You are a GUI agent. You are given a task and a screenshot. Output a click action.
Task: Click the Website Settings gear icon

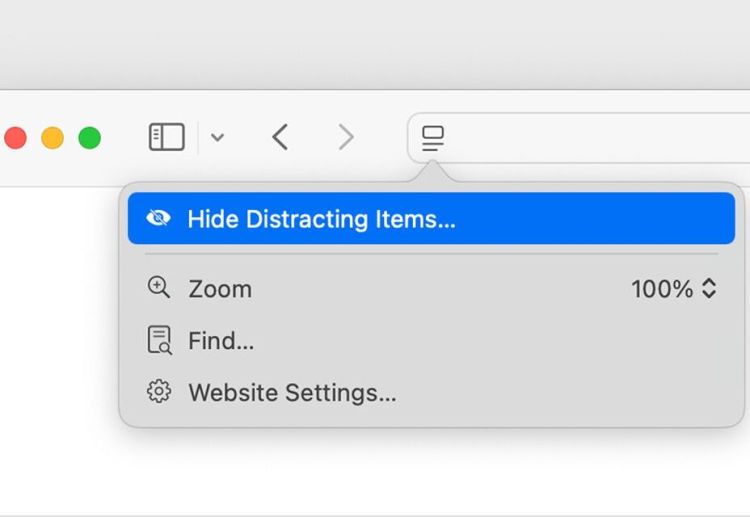[158, 392]
